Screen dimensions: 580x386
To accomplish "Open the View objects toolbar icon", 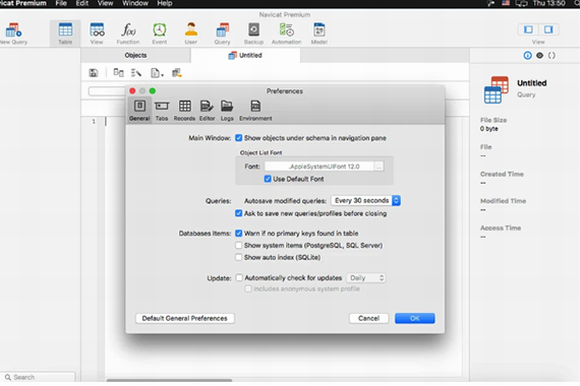I will click(97, 34).
